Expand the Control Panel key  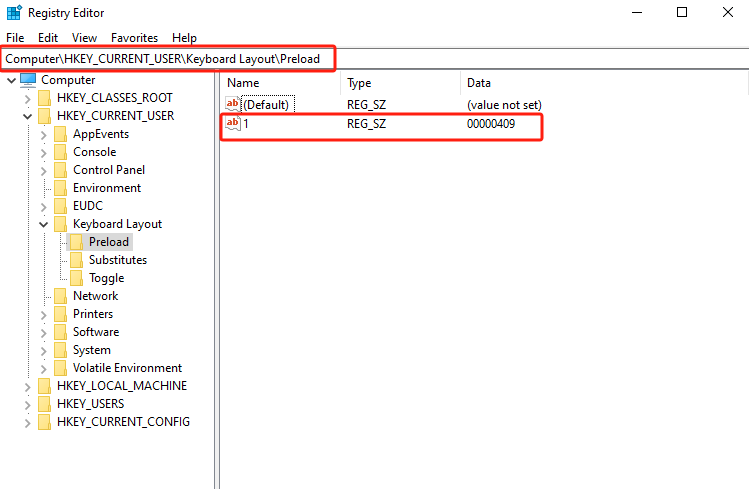coord(43,170)
